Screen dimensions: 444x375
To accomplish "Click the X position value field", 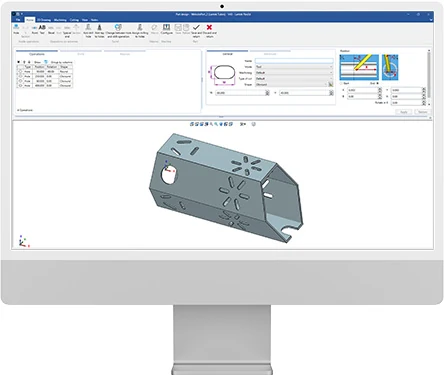I will (x=362, y=90).
